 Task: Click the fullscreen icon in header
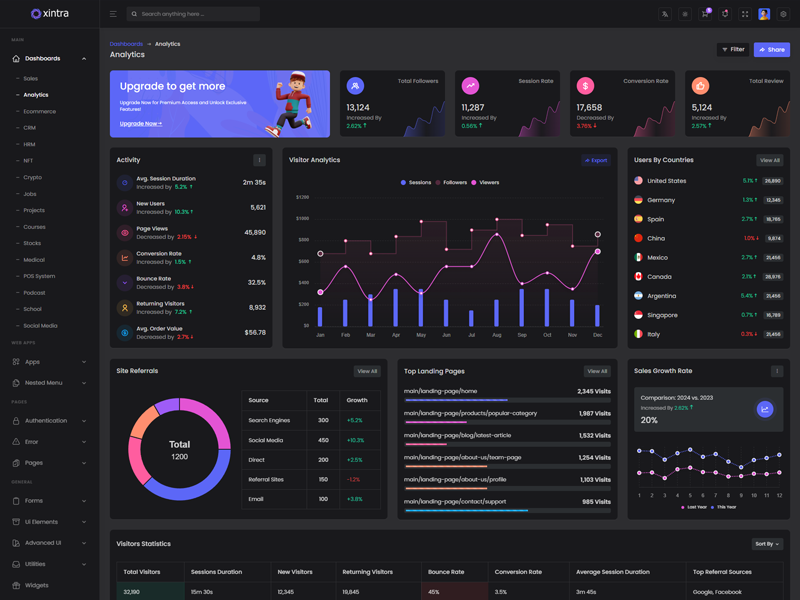[744, 14]
